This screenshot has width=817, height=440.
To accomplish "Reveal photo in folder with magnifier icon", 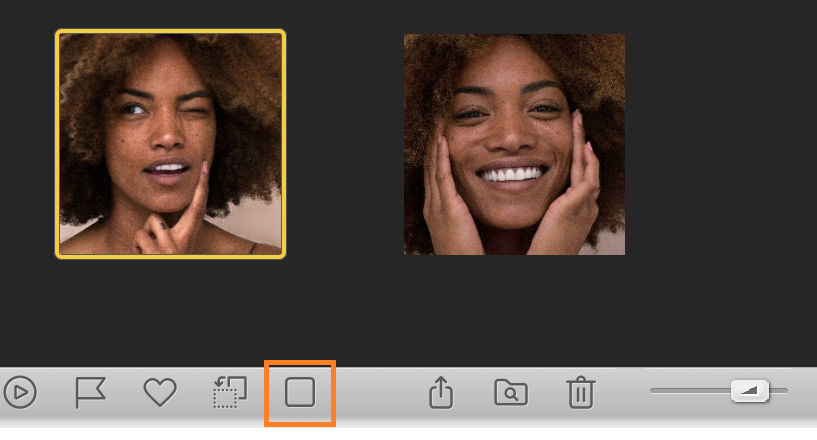I will click(511, 393).
